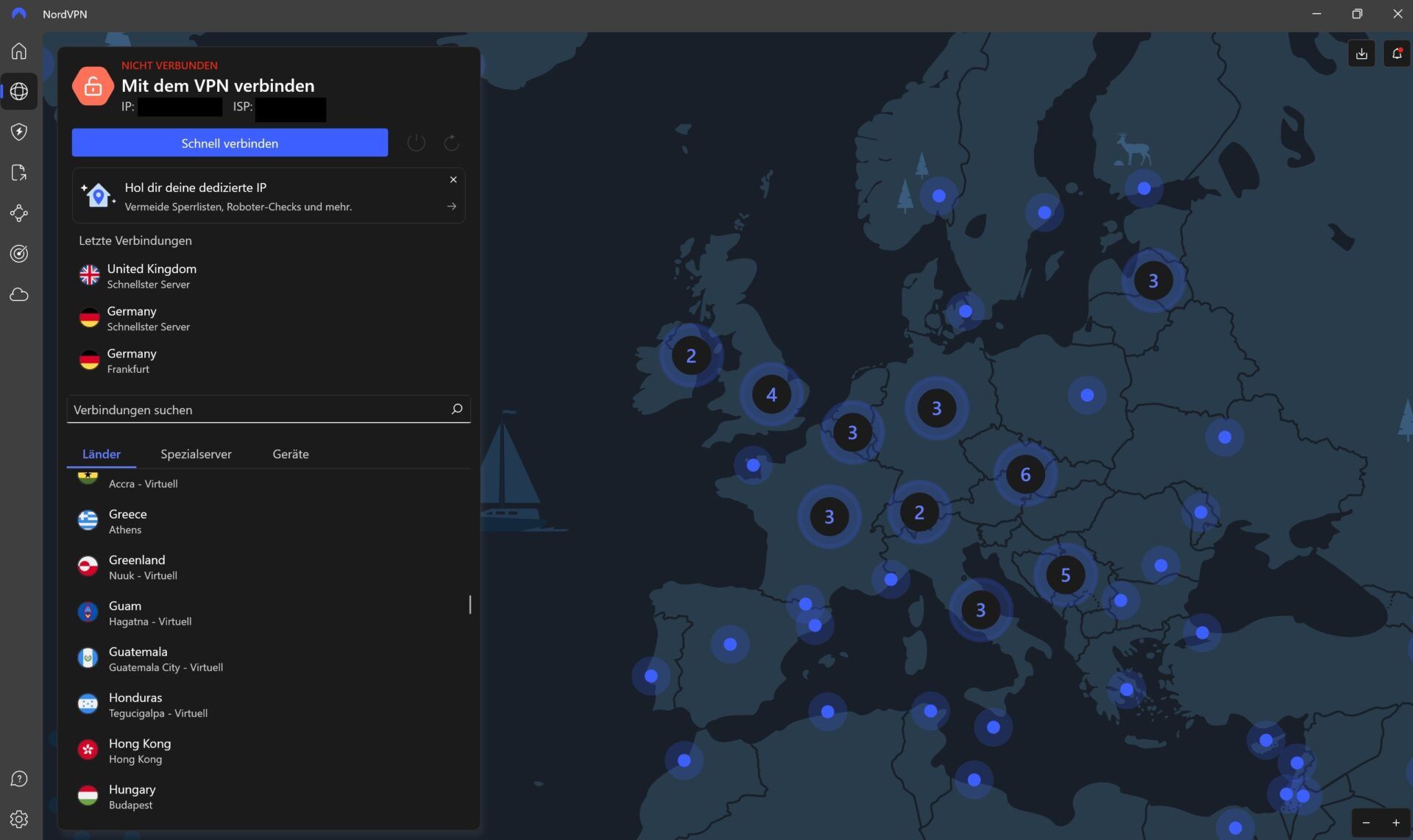
Task: Switch to the Länder tab
Action: 101,454
